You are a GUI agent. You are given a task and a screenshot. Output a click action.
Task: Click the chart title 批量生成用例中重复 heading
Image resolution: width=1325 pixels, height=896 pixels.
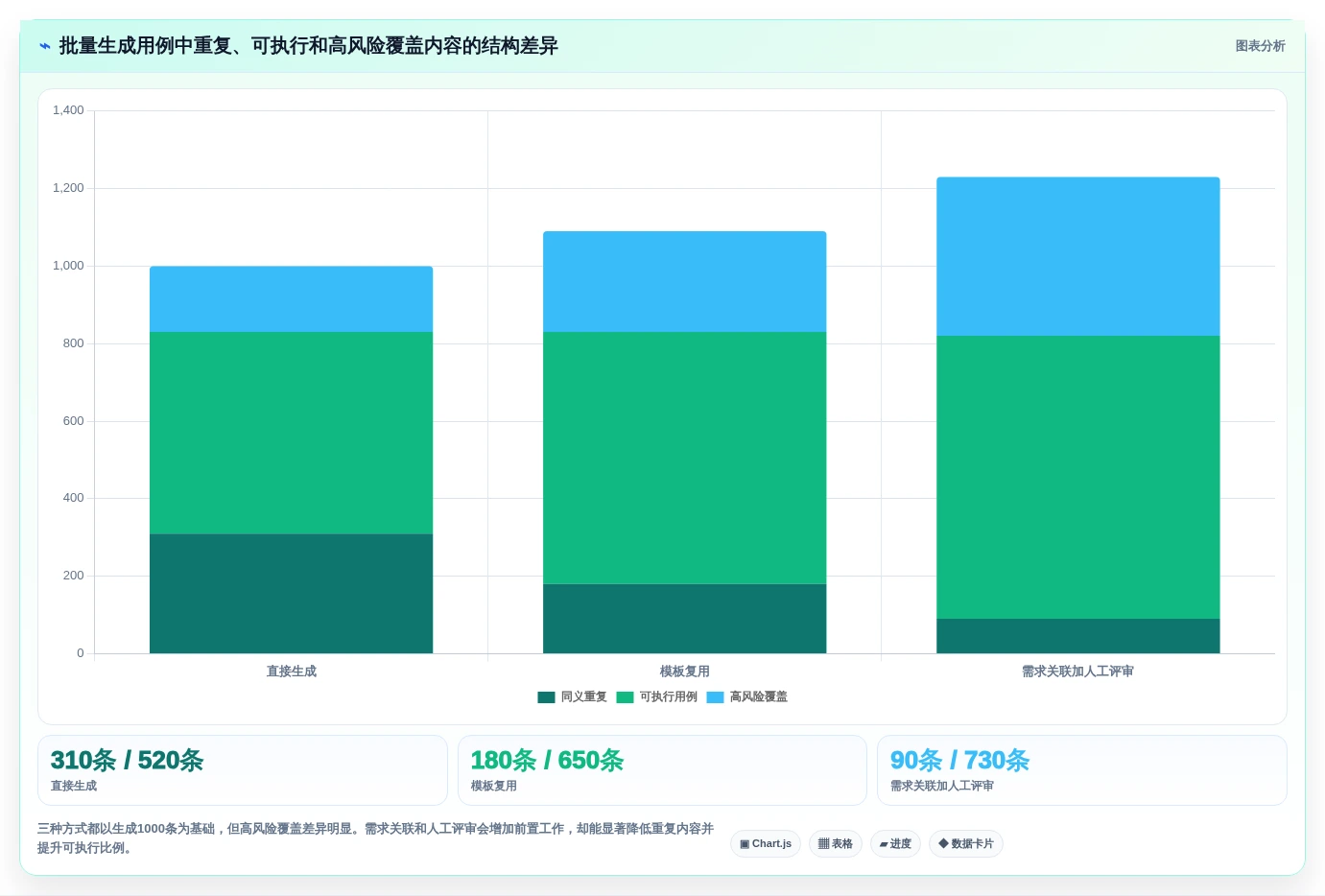point(309,46)
